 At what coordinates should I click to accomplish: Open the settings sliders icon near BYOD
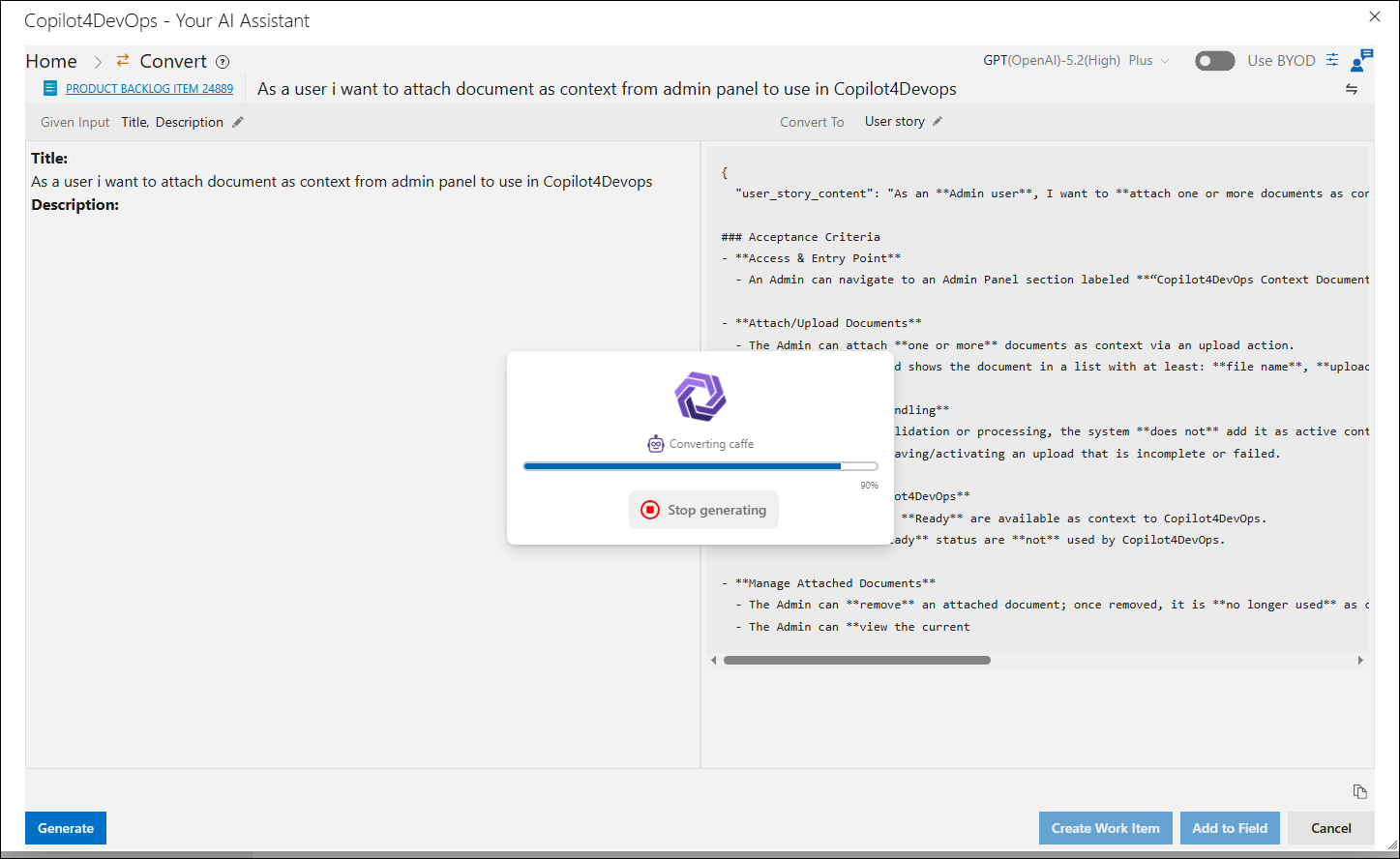(1332, 60)
